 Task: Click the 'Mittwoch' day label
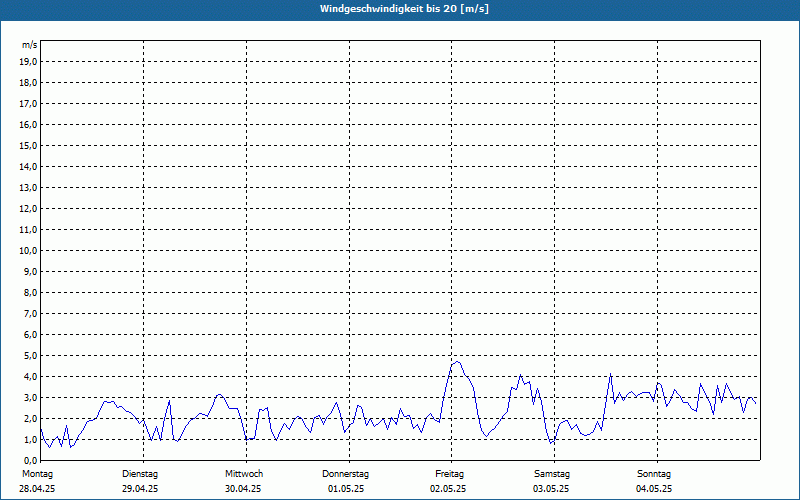tap(244, 474)
